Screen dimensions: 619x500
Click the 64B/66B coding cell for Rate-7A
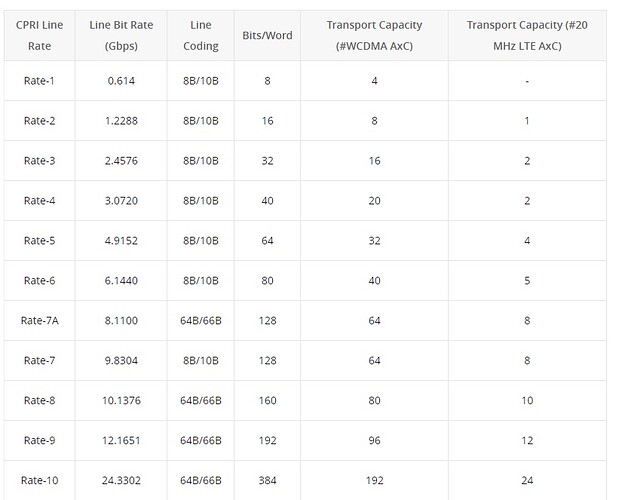(x=201, y=320)
